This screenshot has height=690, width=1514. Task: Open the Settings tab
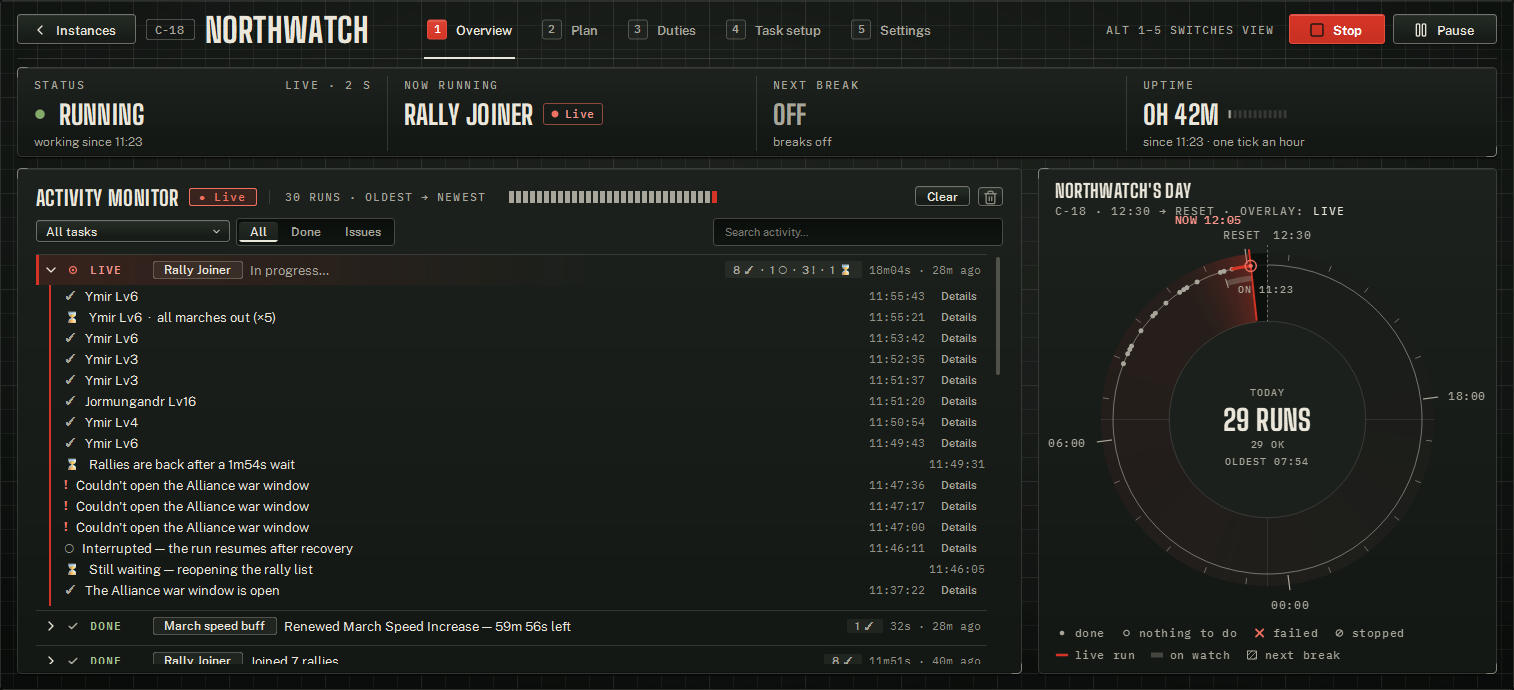[891, 30]
